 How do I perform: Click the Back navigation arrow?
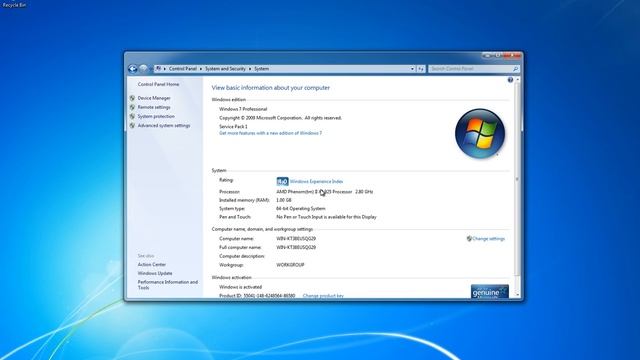point(132,69)
